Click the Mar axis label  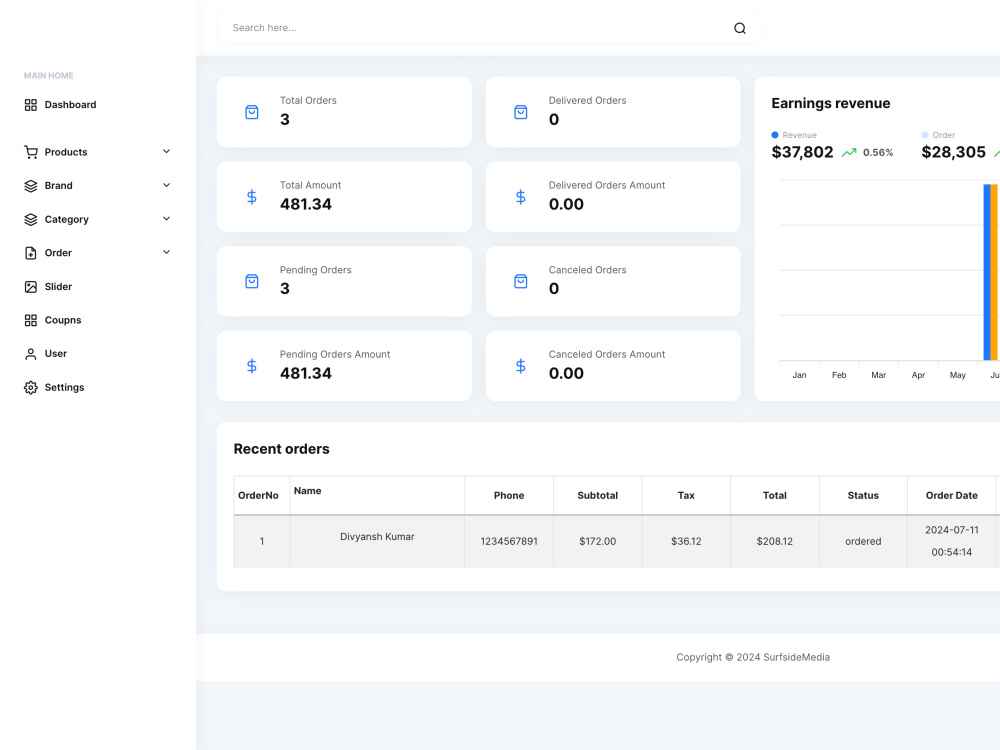tap(878, 375)
